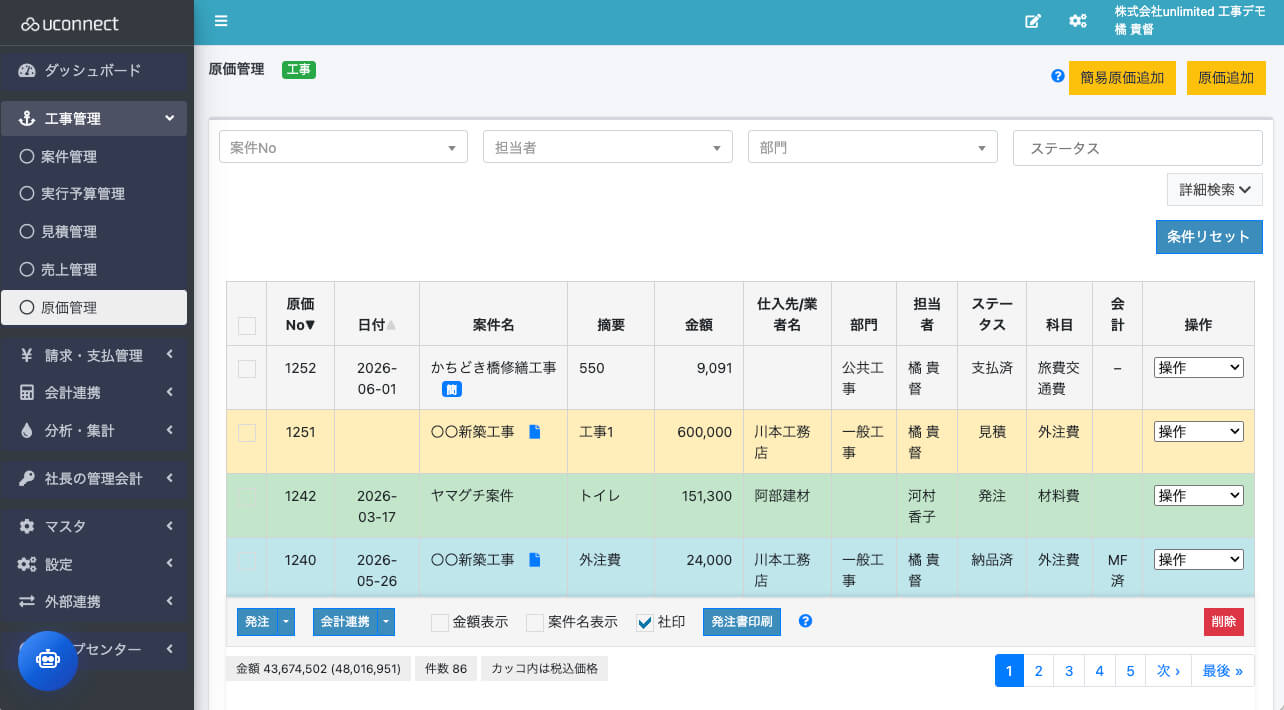Open the chatbot robot icon
Image resolution: width=1284 pixels, height=710 pixels.
(x=48, y=661)
